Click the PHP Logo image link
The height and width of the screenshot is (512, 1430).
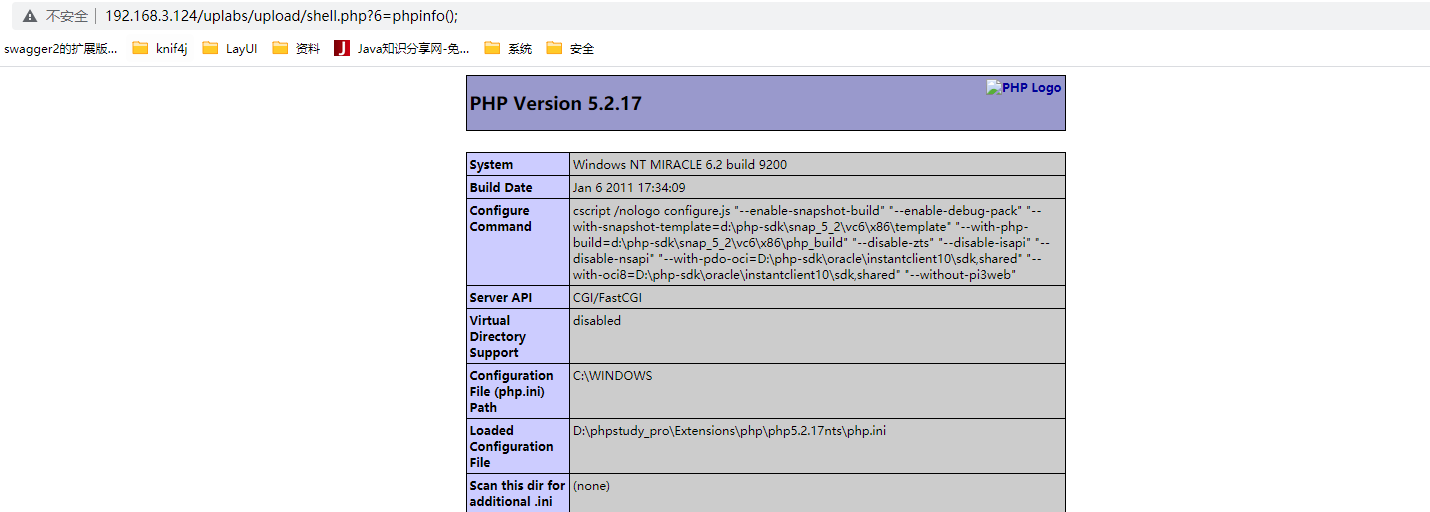pyautogui.click(x=1024, y=87)
